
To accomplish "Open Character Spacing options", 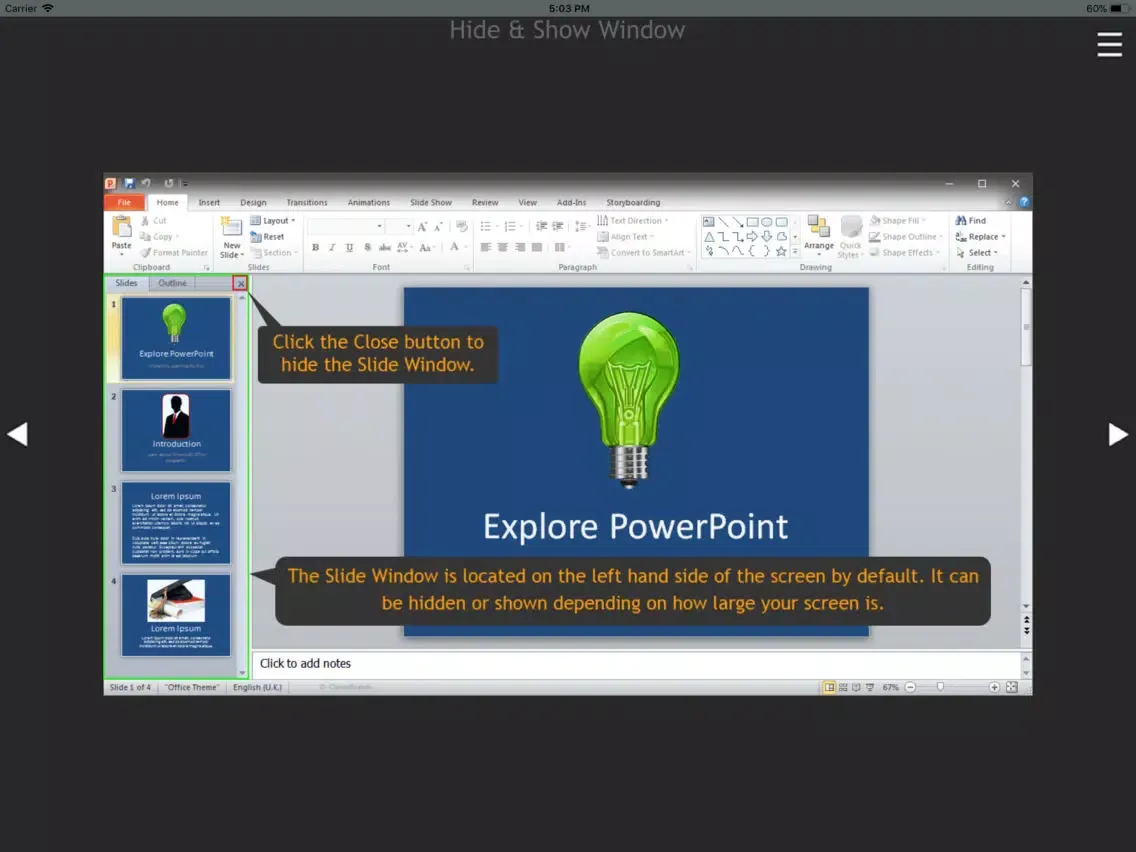I will coord(404,247).
